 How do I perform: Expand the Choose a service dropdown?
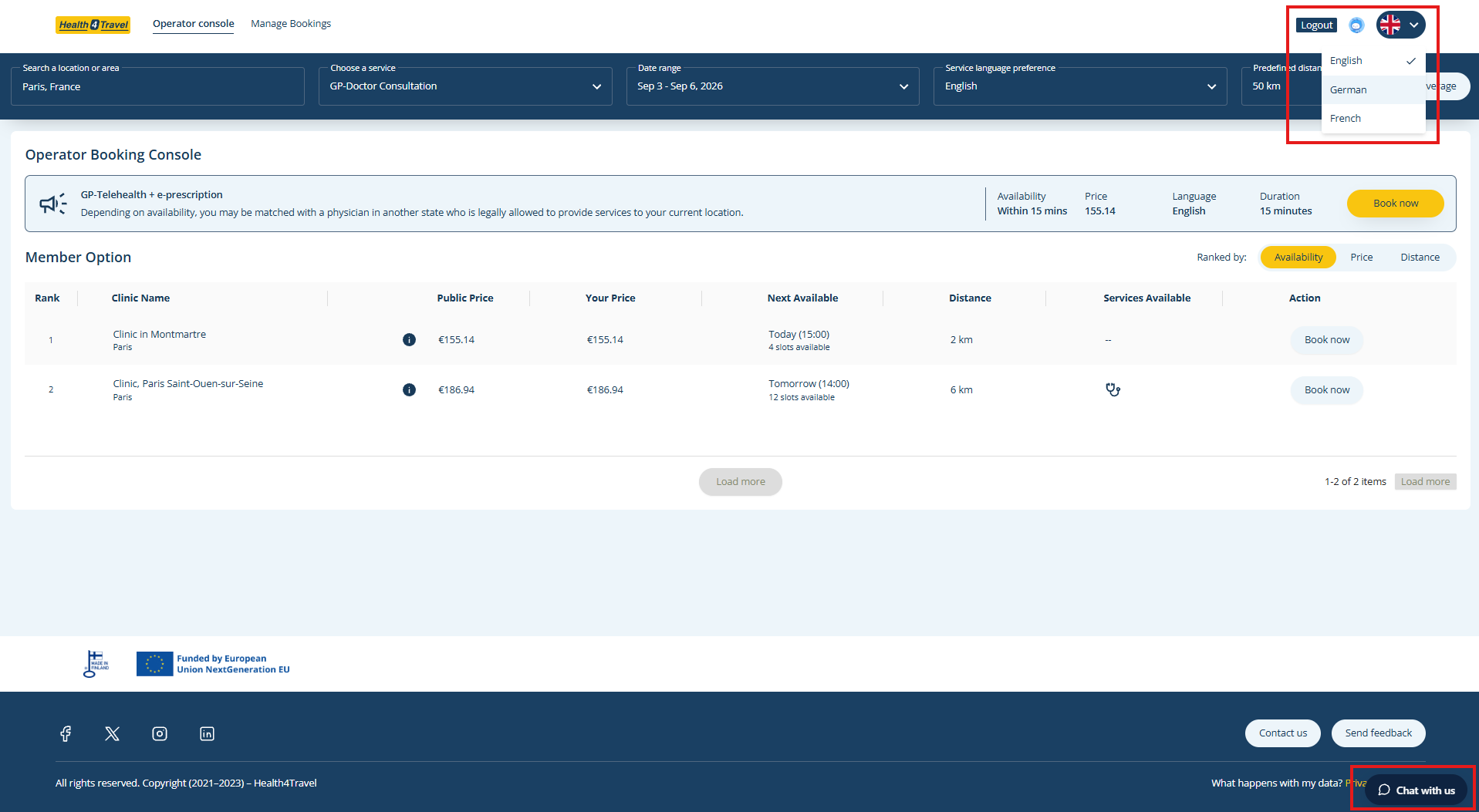pos(465,86)
